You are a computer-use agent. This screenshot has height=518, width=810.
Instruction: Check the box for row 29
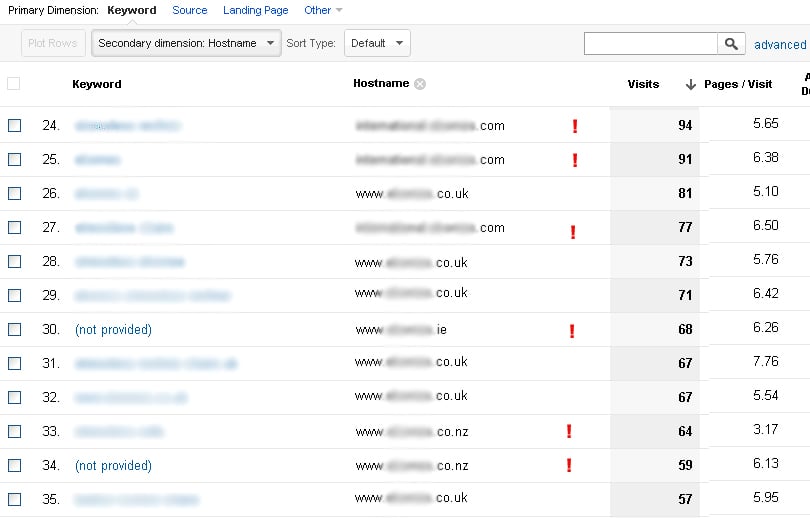(x=14, y=295)
